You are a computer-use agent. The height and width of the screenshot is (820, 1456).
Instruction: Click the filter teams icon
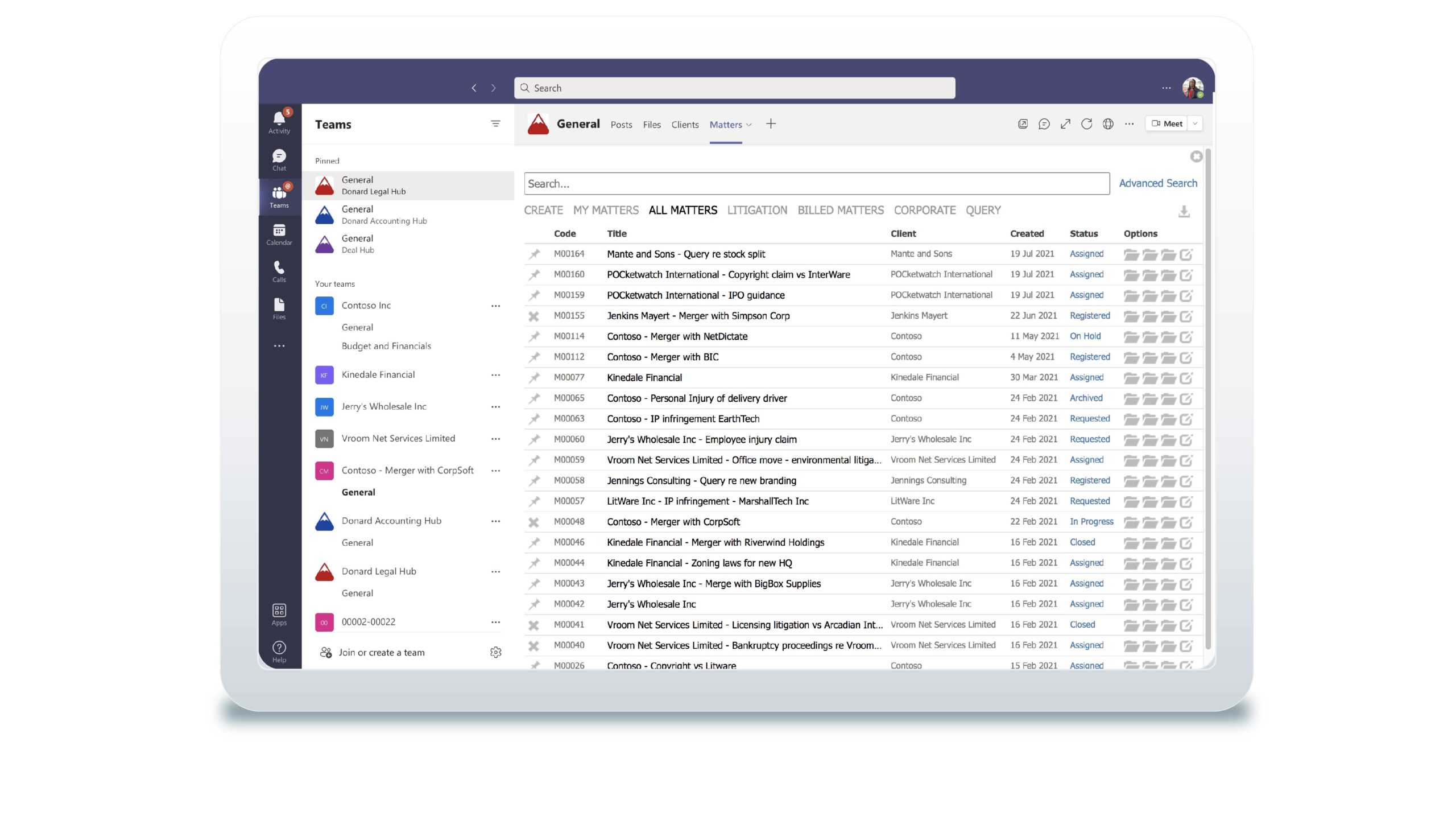pyautogui.click(x=495, y=123)
